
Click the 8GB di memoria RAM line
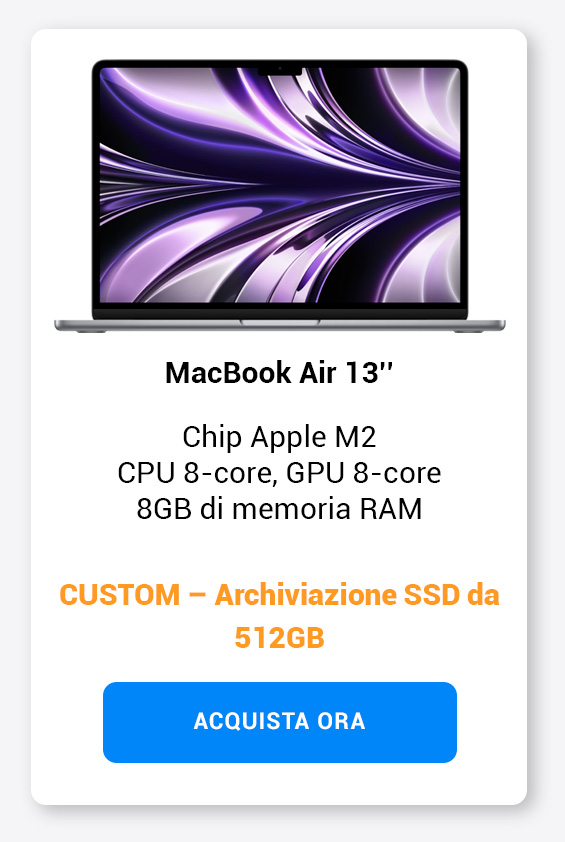[x=279, y=509]
